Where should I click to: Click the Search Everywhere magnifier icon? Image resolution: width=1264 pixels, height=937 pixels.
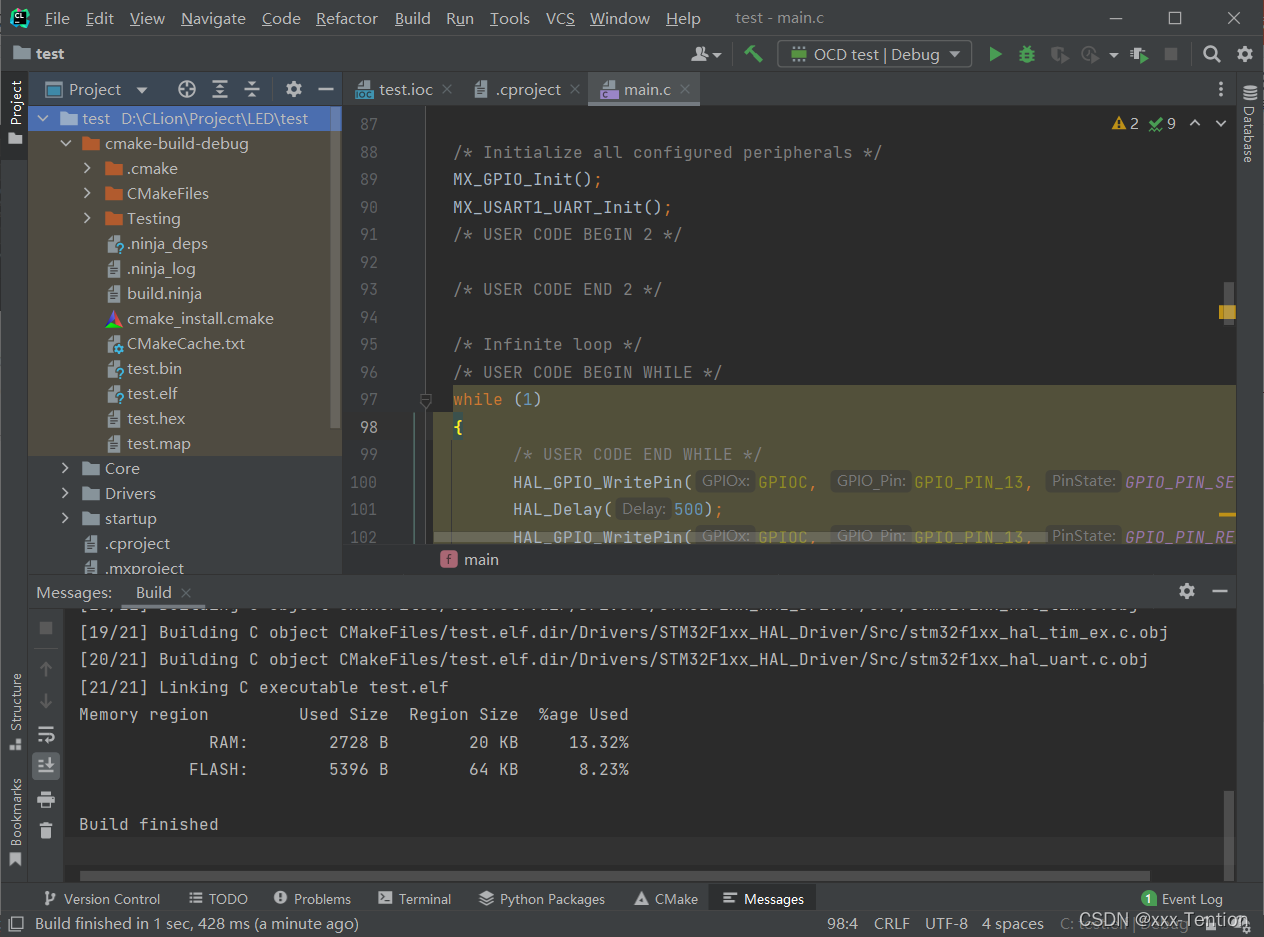pyautogui.click(x=1212, y=54)
